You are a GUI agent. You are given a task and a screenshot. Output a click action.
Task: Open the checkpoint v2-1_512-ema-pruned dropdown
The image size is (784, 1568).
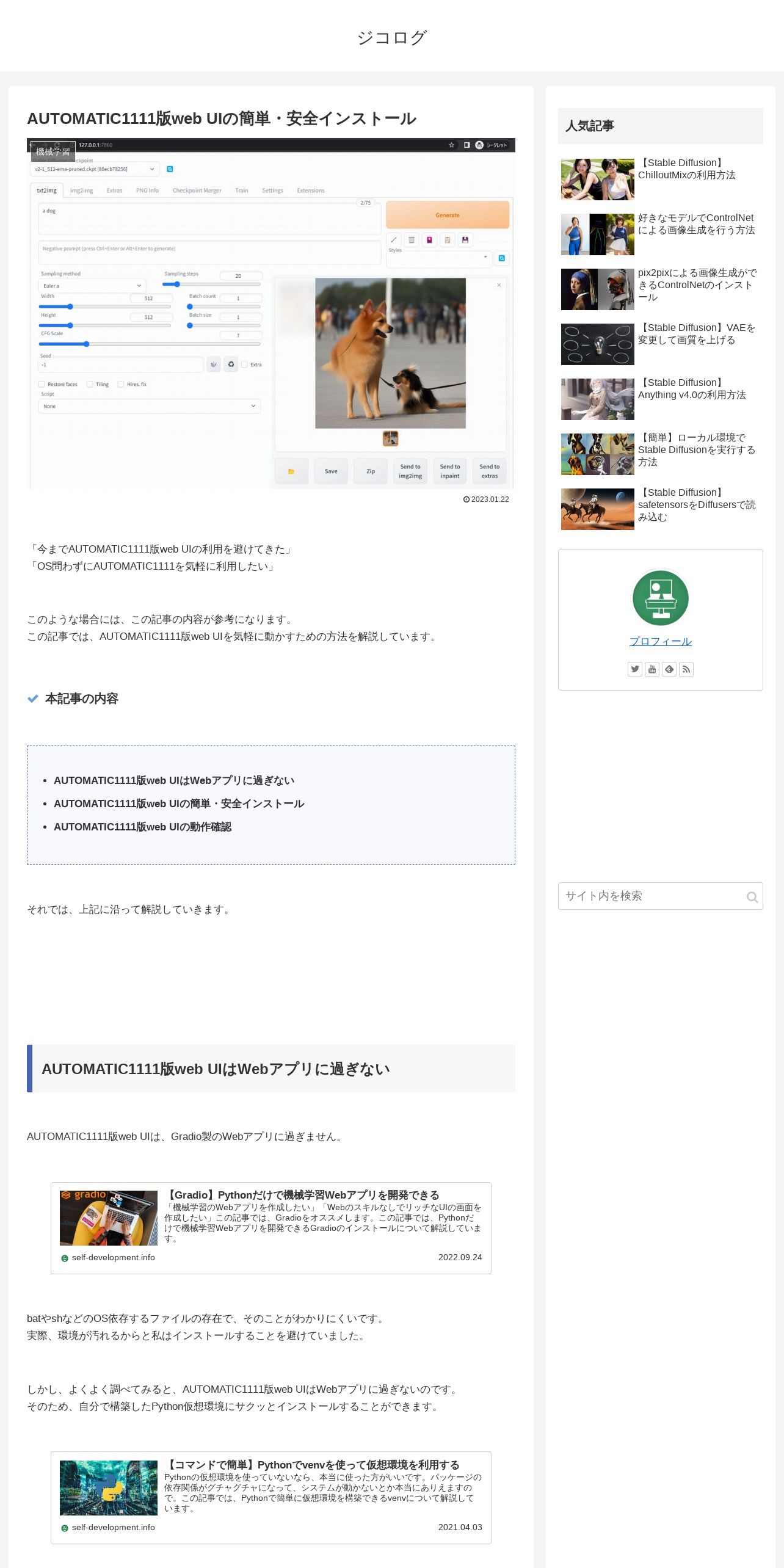tap(95, 169)
